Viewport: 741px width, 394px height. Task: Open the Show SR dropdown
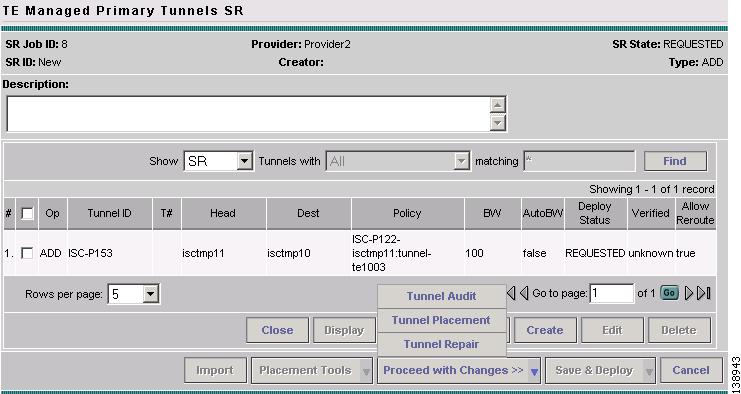[218, 161]
